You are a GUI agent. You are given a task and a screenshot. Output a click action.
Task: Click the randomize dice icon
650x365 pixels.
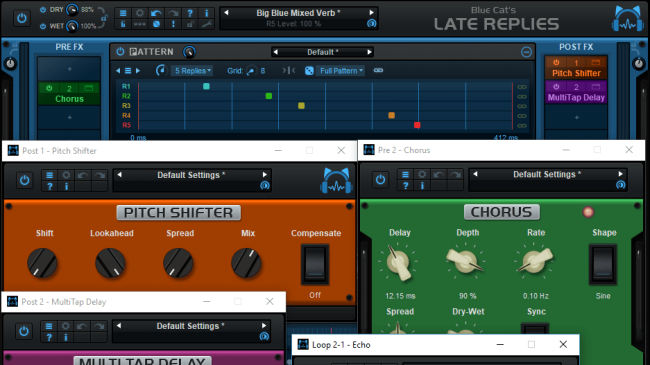tap(309, 71)
